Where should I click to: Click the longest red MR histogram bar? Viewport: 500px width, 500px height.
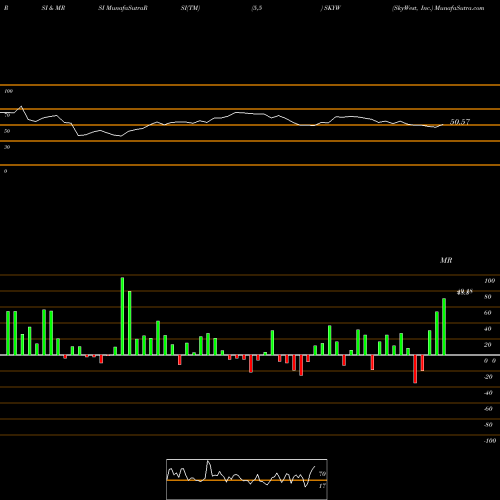(x=415, y=369)
